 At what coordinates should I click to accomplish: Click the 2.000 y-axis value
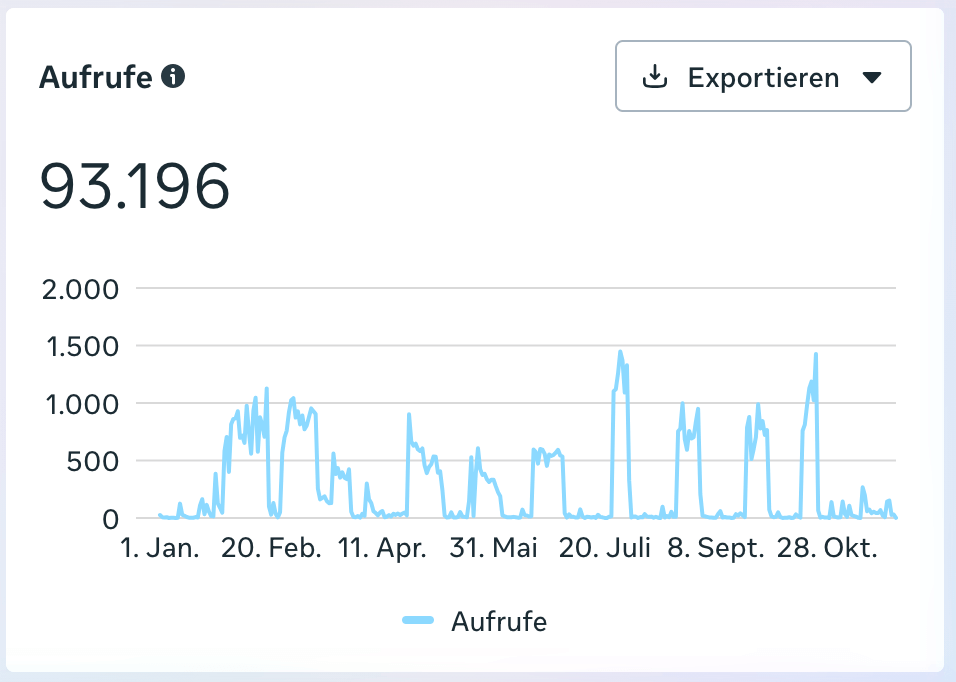point(82,290)
